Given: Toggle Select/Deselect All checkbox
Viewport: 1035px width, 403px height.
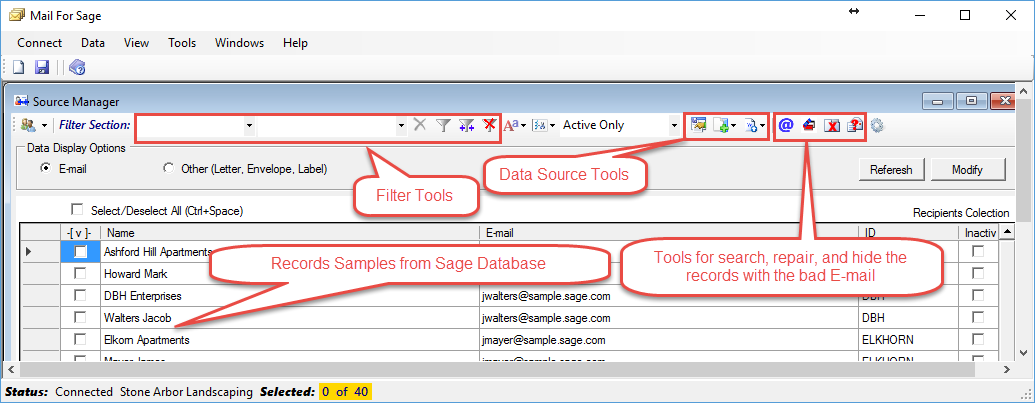Looking at the screenshot, I should coord(77,210).
